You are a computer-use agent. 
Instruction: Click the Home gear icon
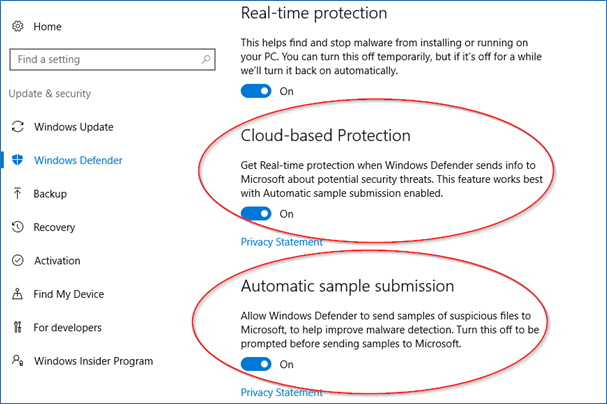coord(18,27)
